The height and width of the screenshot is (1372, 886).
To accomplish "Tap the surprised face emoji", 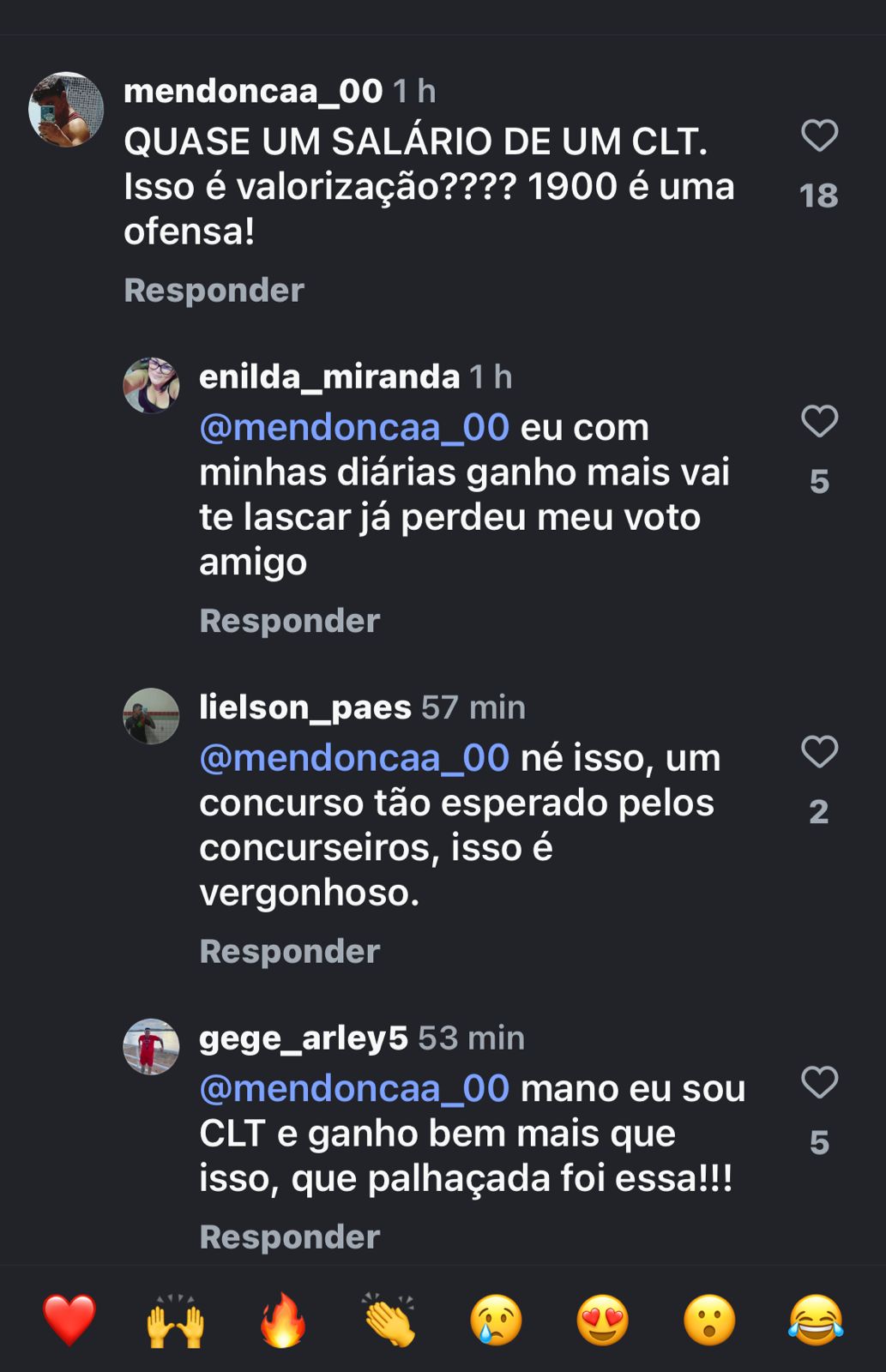I will pos(709,1320).
